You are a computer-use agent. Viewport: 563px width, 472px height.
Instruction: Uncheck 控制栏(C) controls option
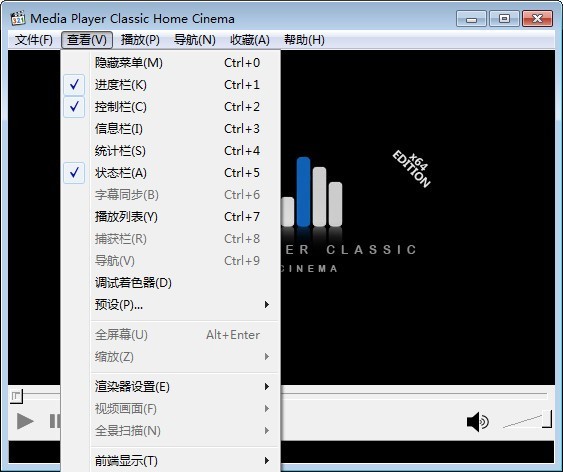(x=171, y=107)
